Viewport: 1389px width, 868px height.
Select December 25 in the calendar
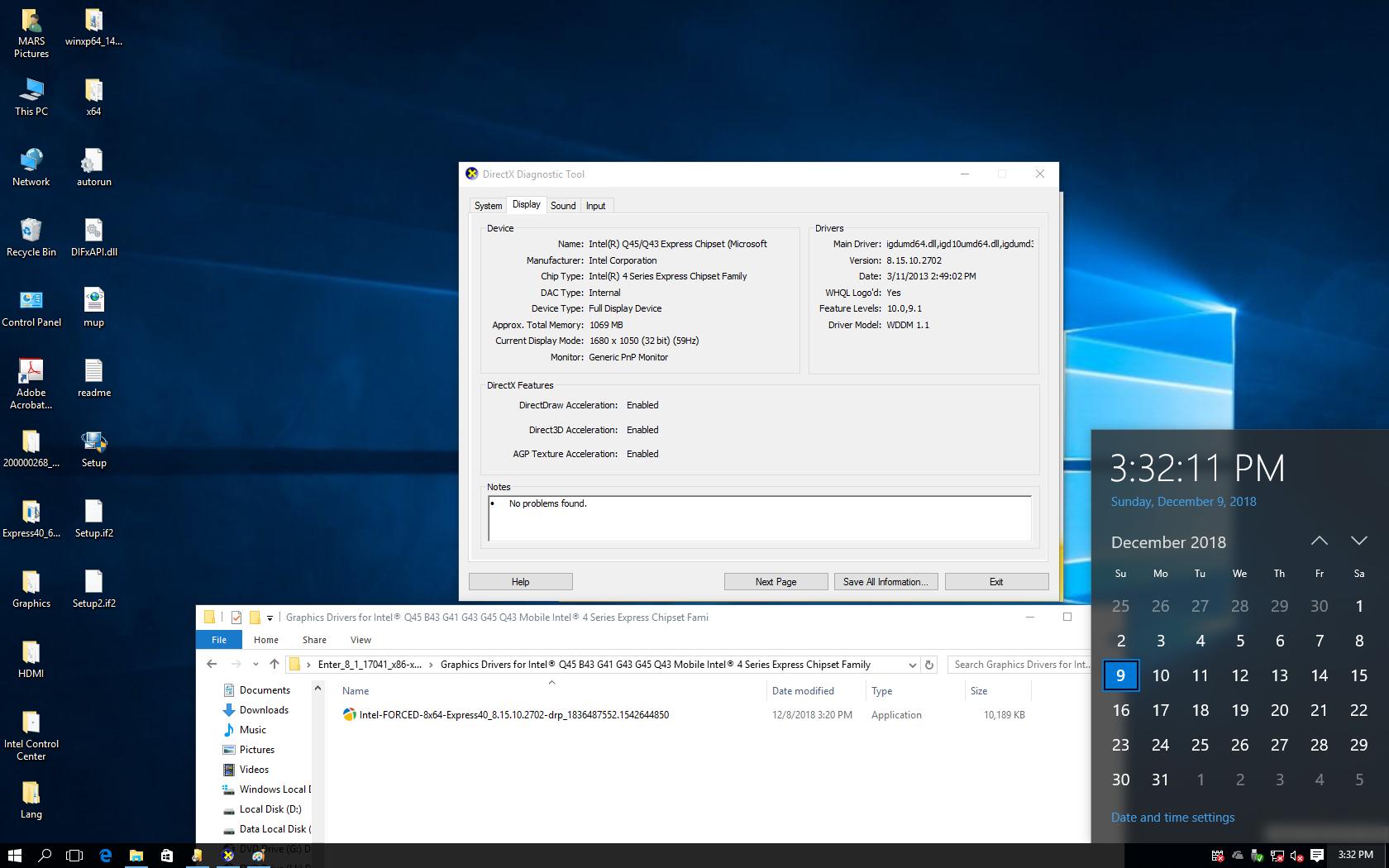pyautogui.click(x=1200, y=745)
